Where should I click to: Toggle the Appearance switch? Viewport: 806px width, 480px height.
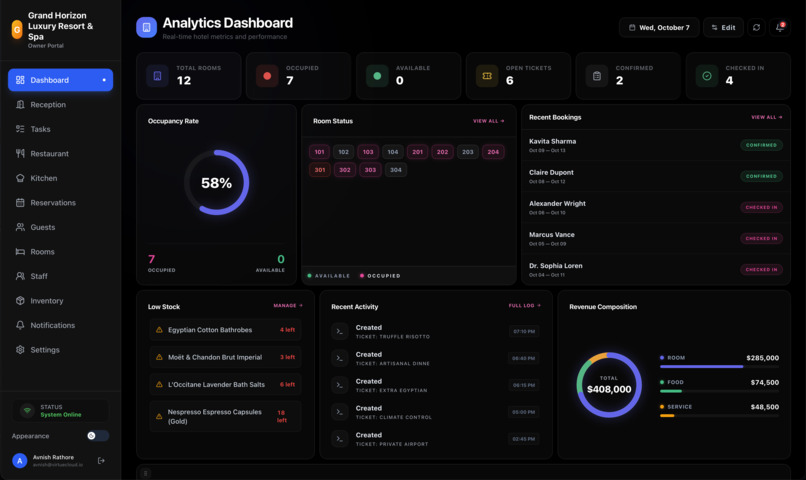(x=98, y=436)
